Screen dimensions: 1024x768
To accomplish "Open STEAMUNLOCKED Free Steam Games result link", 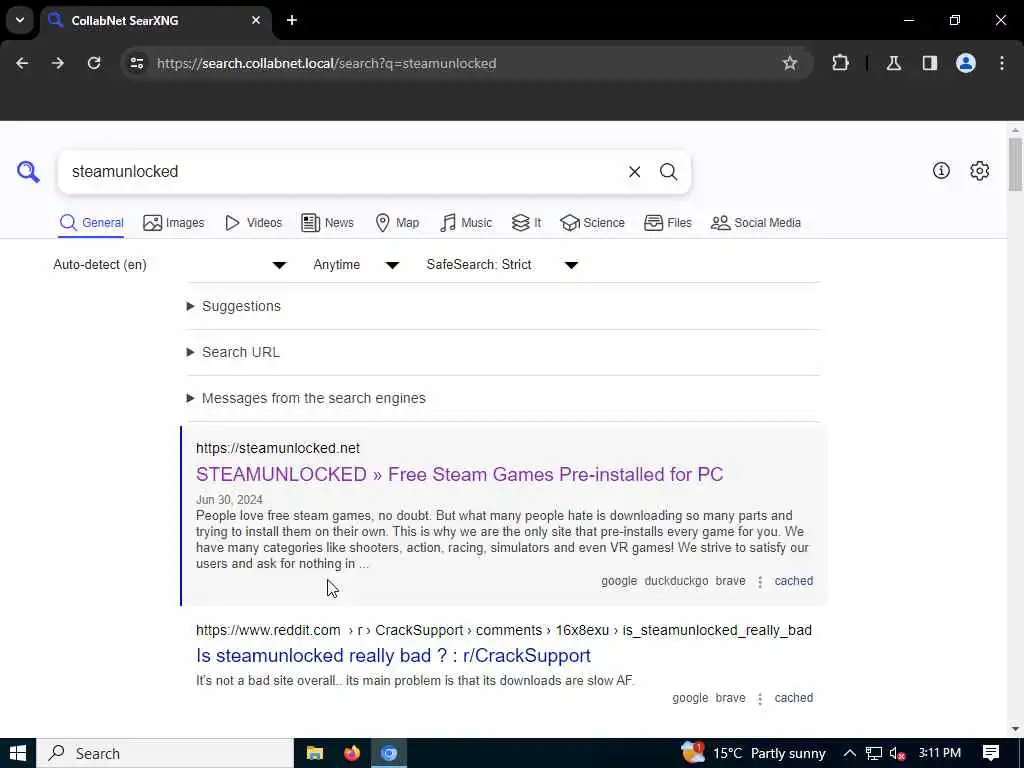I will (460, 474).
